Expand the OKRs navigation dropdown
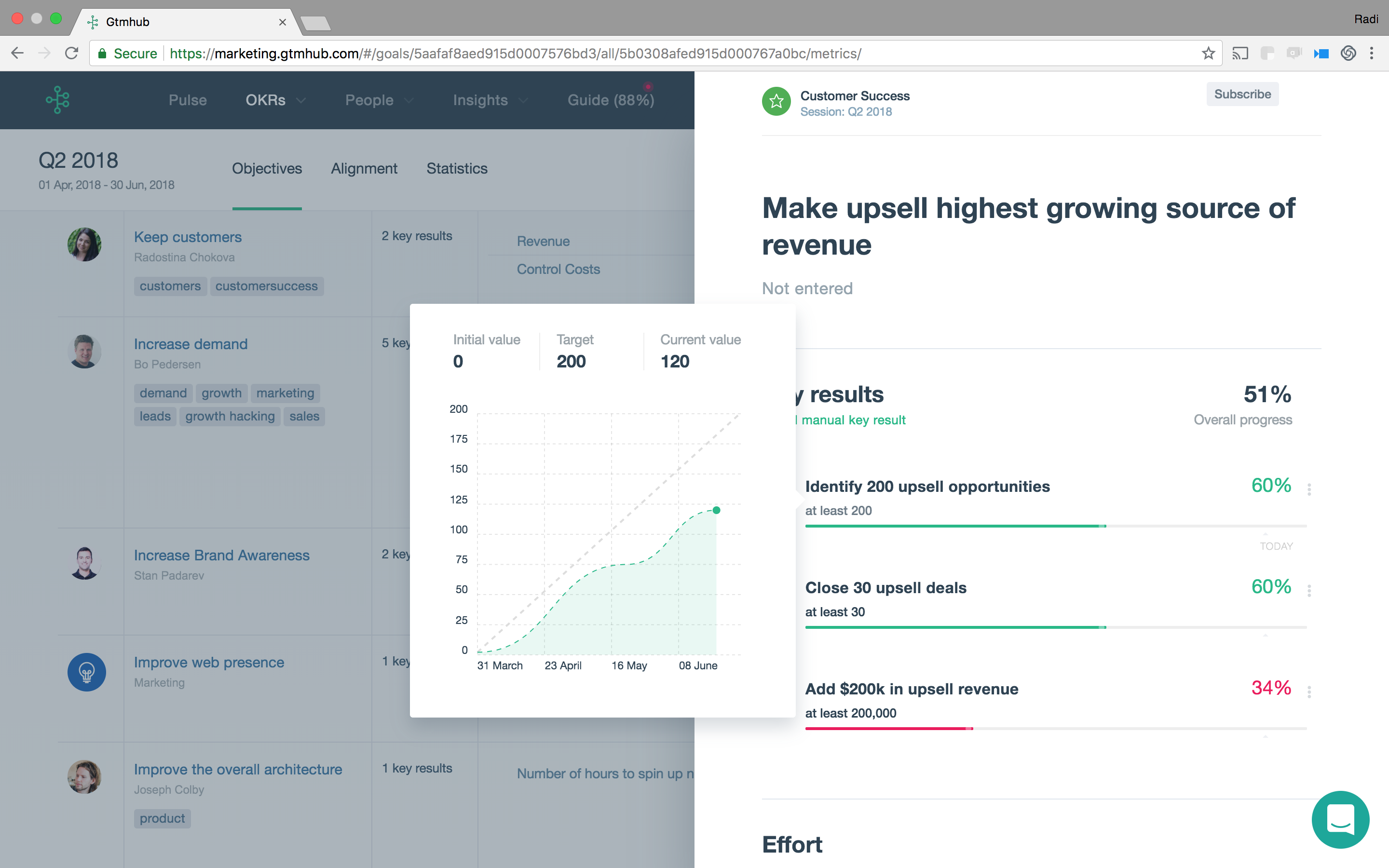The width and height of the screenshot is (1389, 868). (275, 100)
